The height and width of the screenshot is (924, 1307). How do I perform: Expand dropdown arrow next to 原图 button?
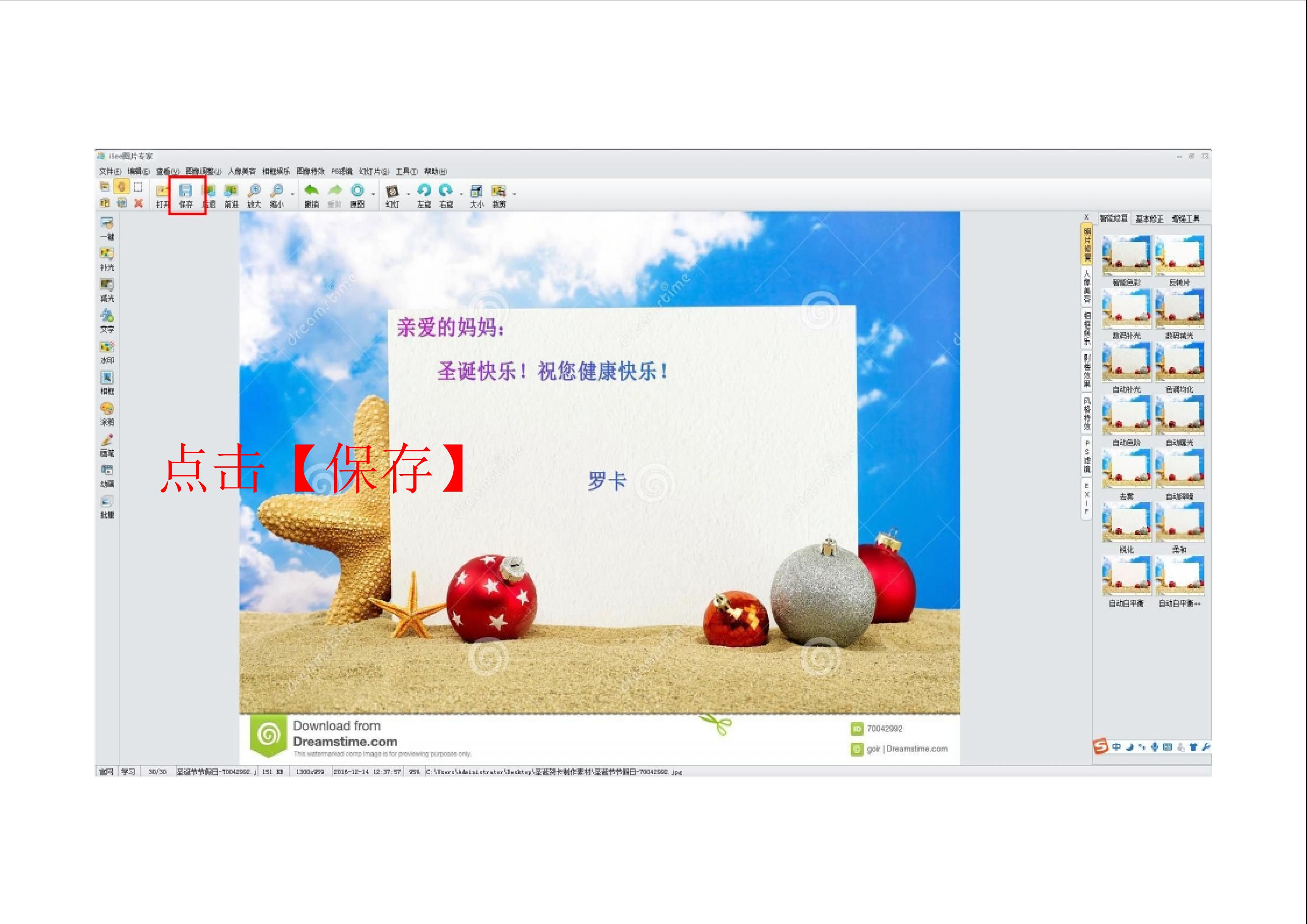click(373, 194)
